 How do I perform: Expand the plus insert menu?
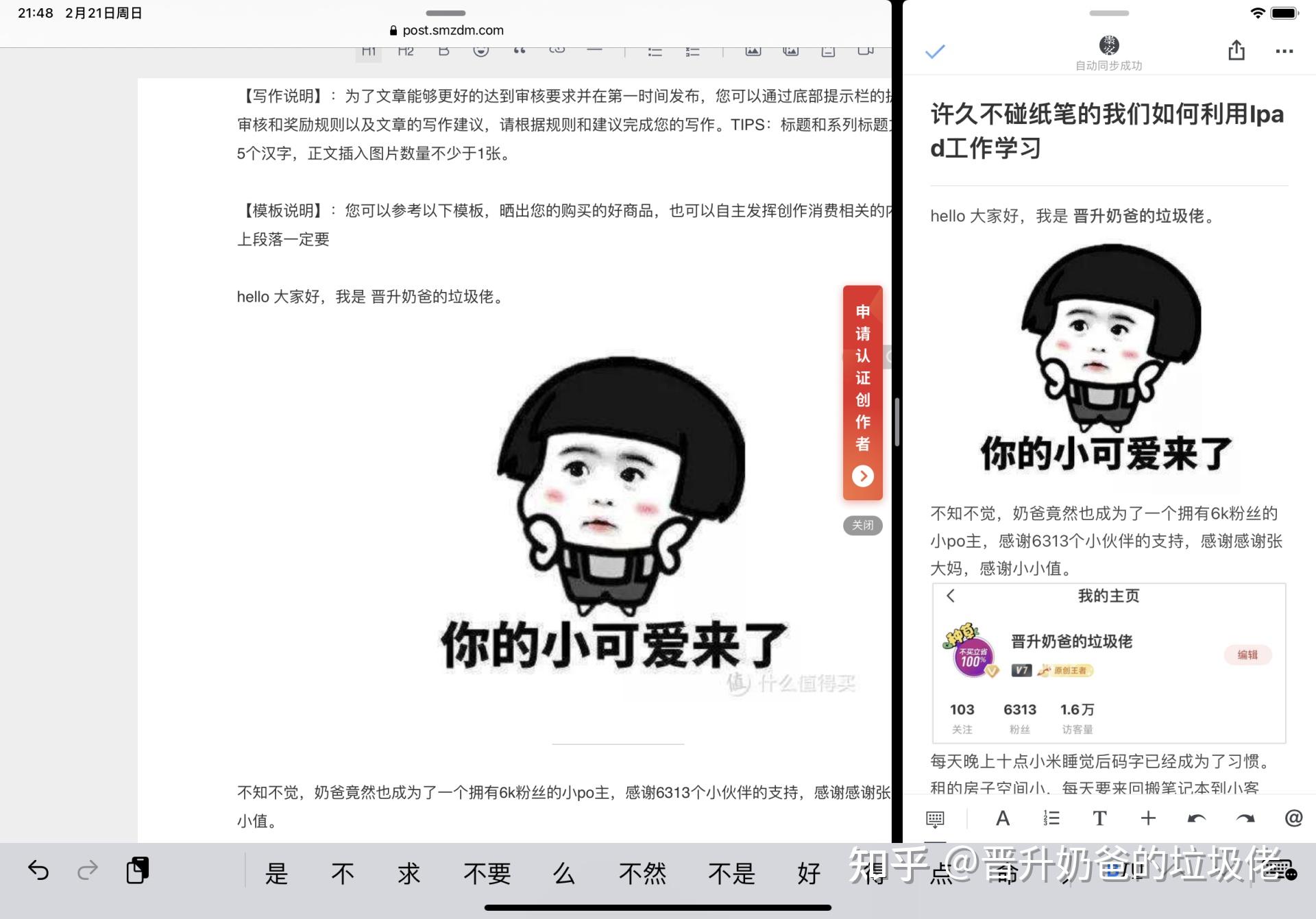(1148, 818)
